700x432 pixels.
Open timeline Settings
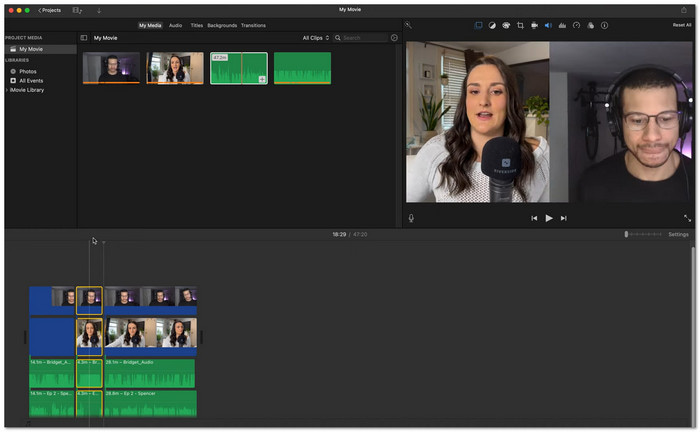[x=678, y=234]
